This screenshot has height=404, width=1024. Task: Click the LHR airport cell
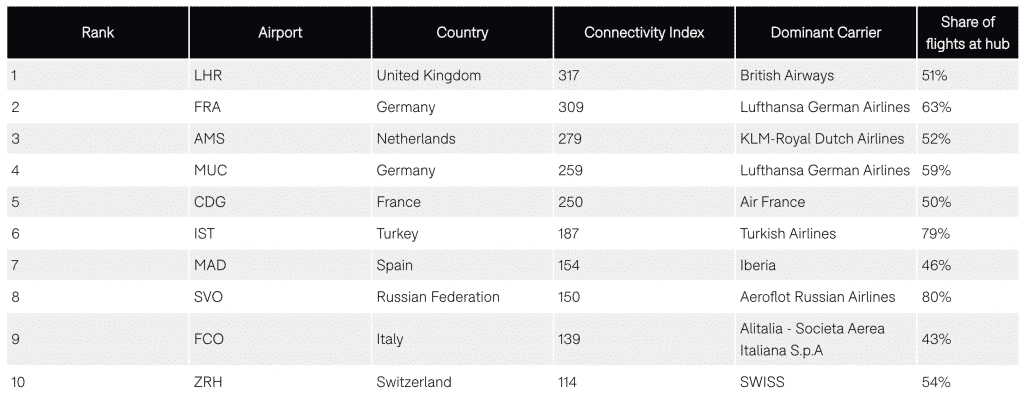(x=280, y=75)
